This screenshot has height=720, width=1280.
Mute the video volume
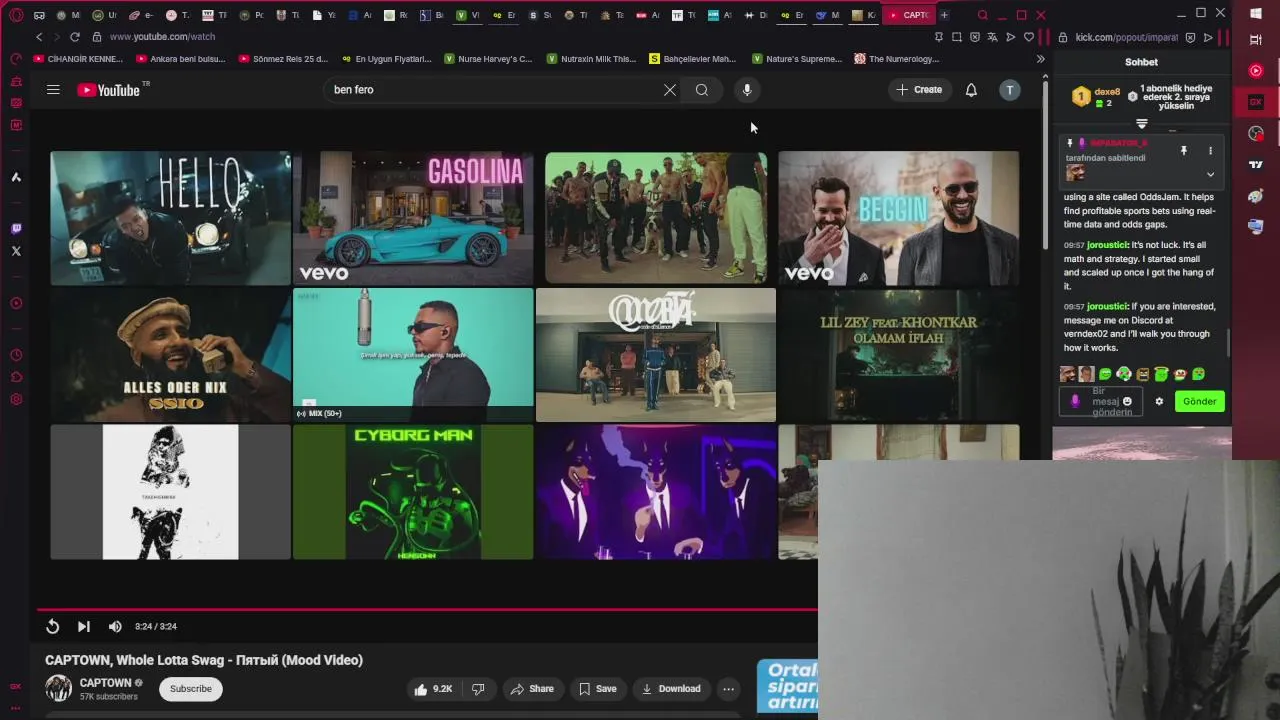tap(115, 626)
